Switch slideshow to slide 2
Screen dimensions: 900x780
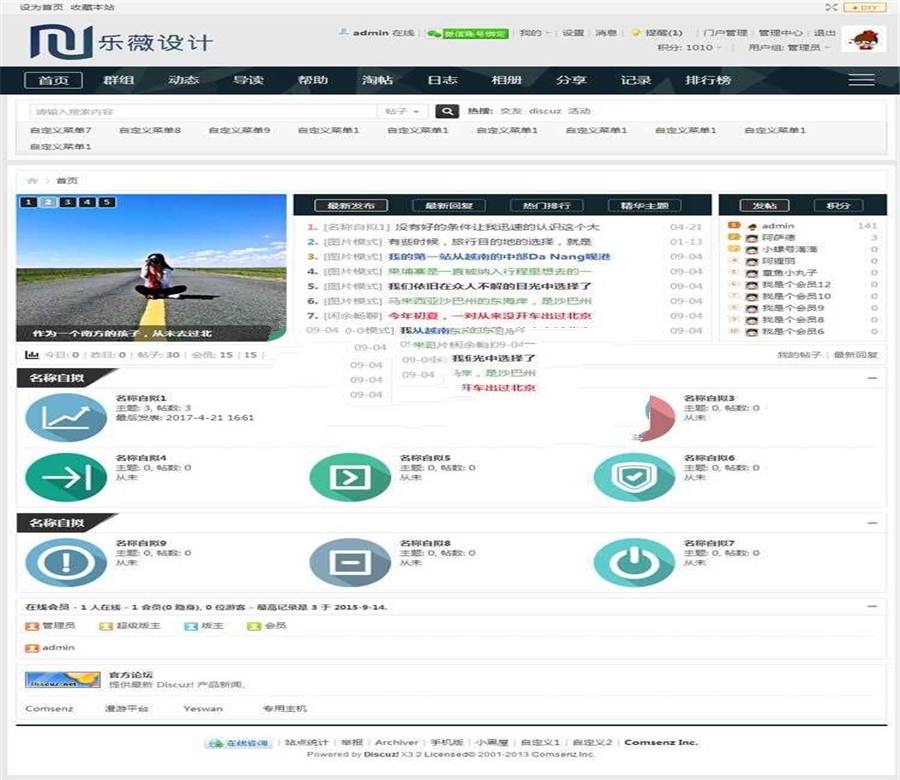point(48,202)
